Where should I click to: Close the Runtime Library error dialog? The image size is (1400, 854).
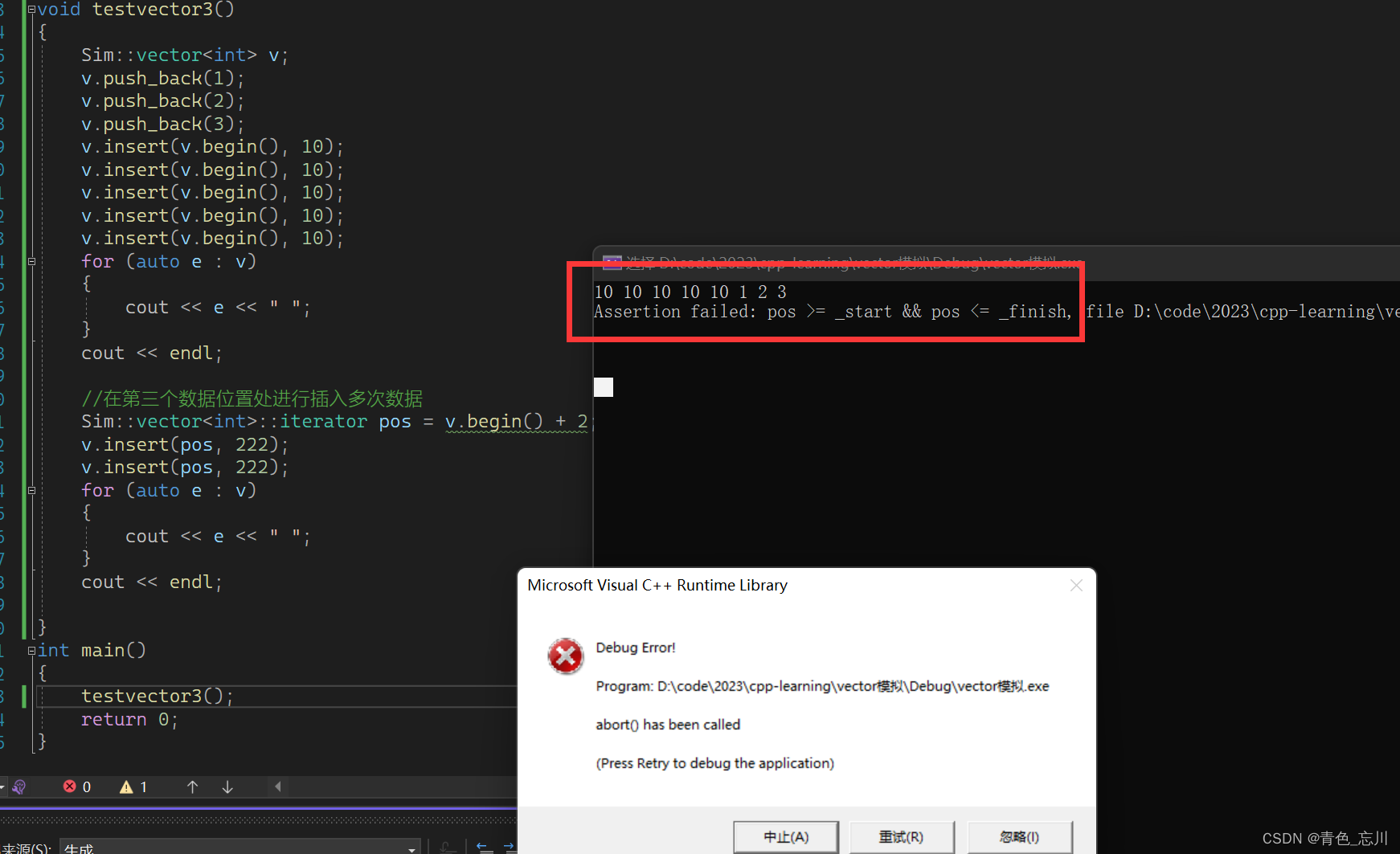click(x=1076, y=586)
